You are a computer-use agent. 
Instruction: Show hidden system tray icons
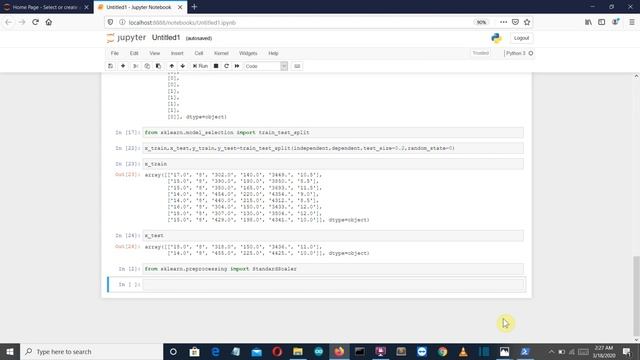551,351
